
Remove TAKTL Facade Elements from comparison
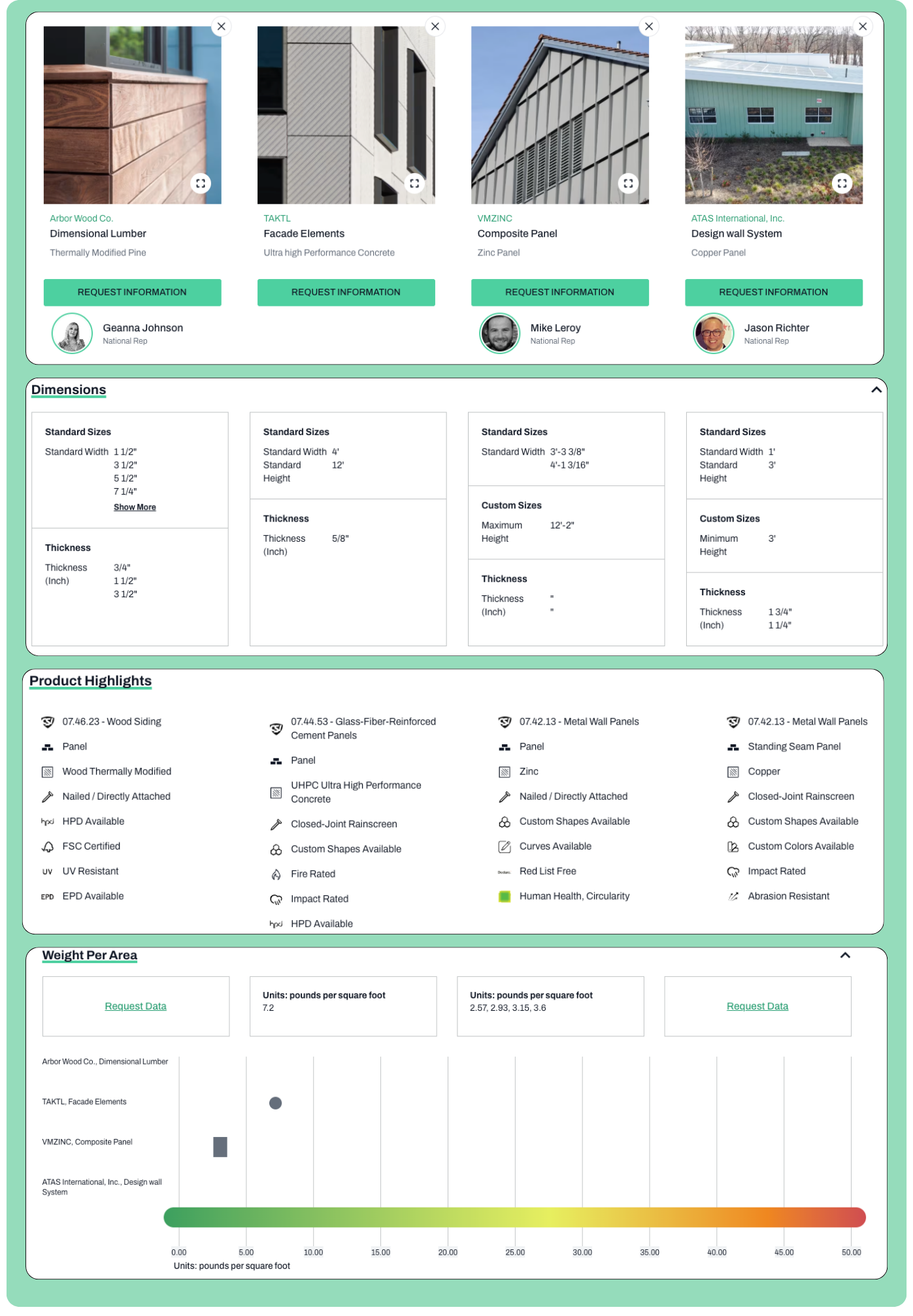(435, 27)
